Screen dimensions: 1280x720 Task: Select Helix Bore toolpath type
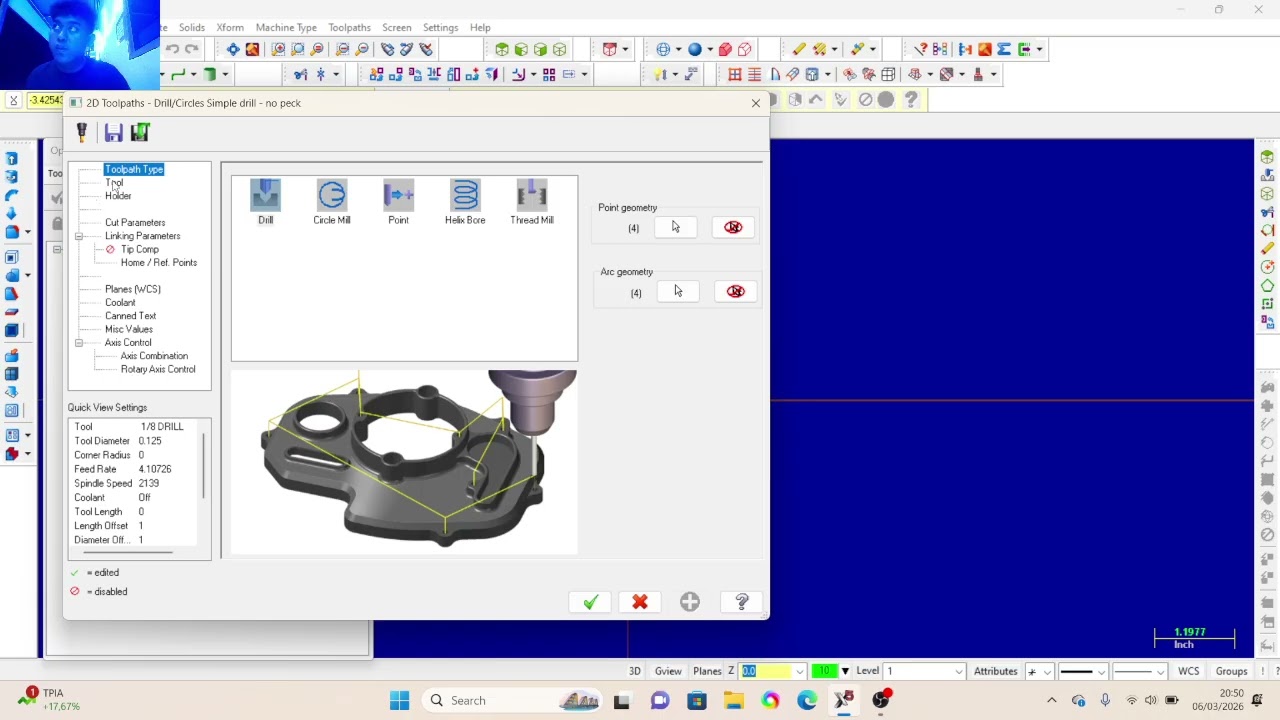pyautogui.click(x=465, y=202)
